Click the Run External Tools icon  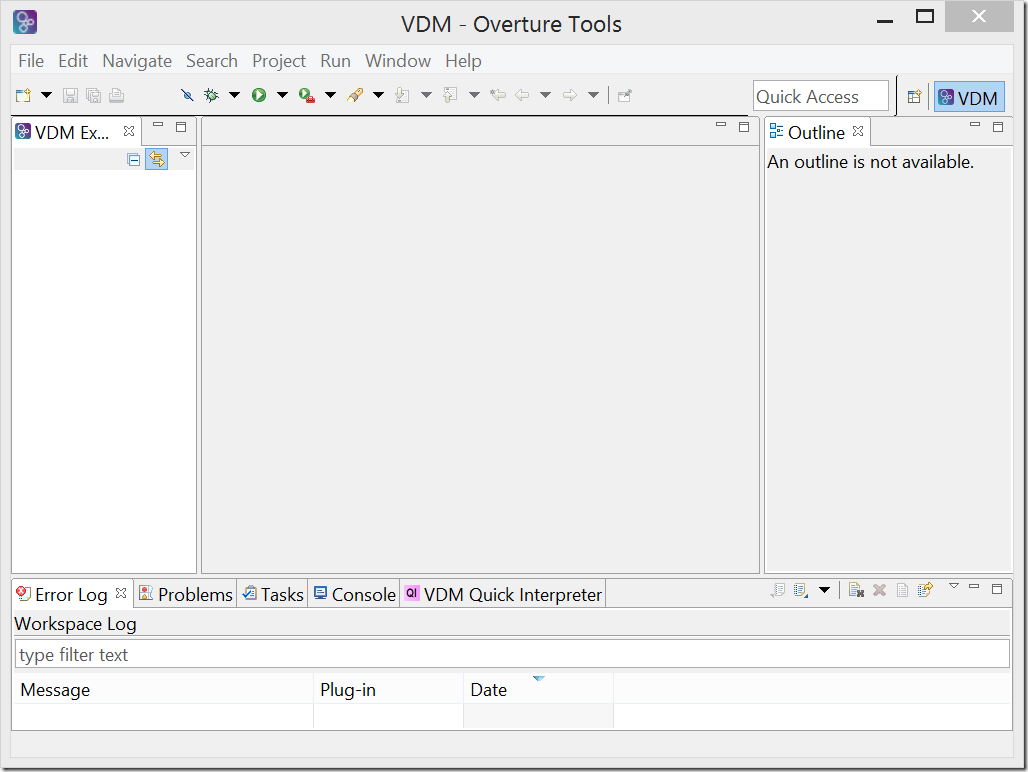[307, 96]
